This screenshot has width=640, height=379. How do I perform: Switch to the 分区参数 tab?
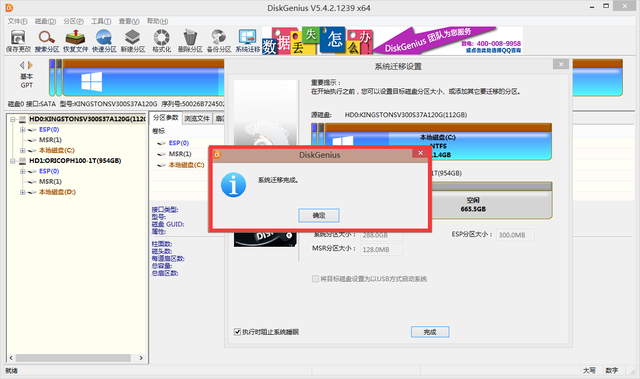pos(166,118)
